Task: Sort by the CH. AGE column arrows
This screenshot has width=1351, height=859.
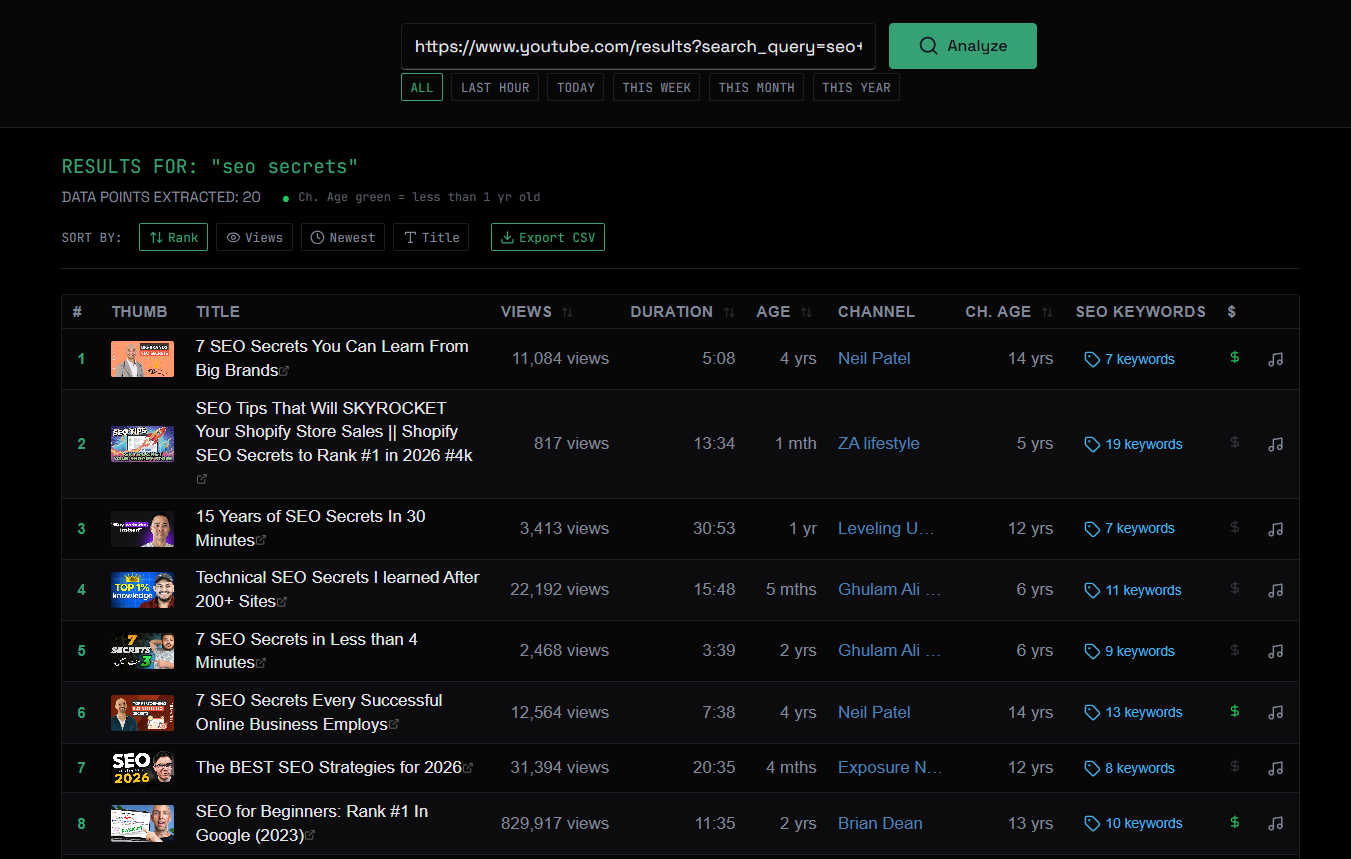Action: coord(1046,311)
